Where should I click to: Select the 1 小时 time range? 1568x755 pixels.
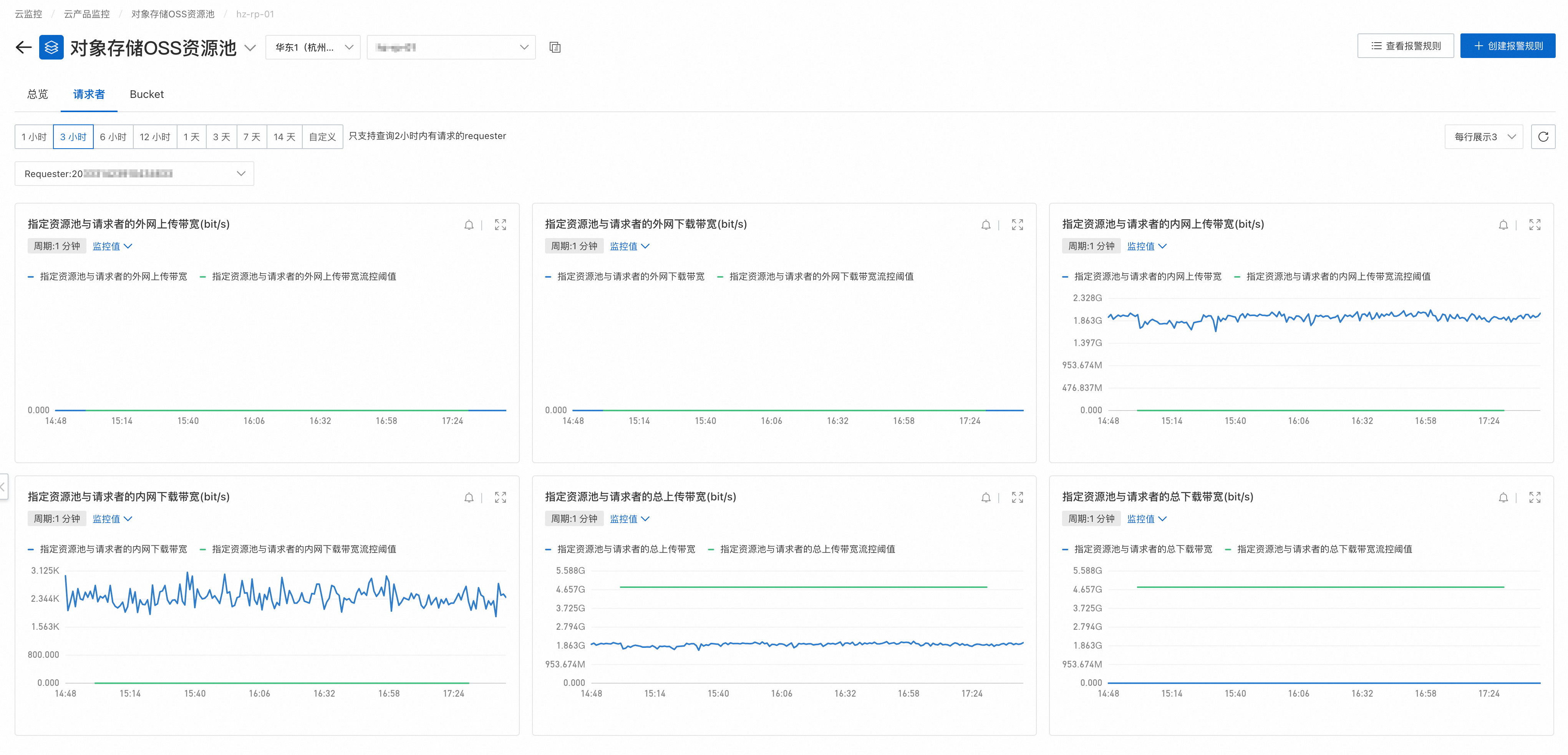pyautogui.click(x=34, y=137)
